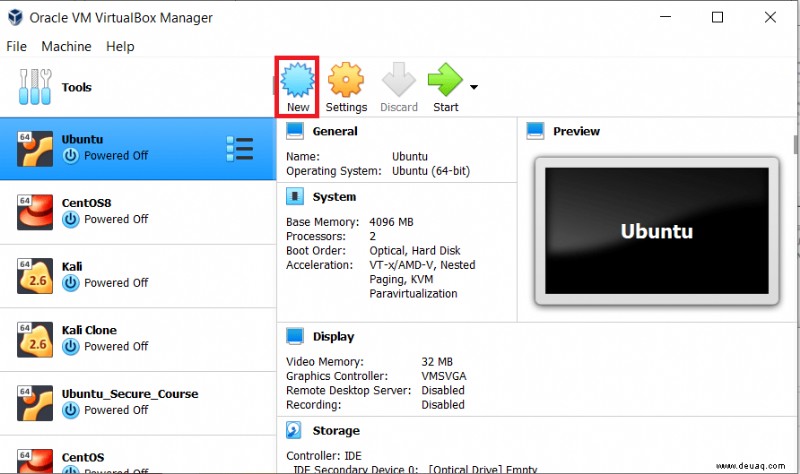The height and width of the screenshot is (474, 800).
Task: Click the VirtualBox logo in title bar
Action: (x=15, y=17)
